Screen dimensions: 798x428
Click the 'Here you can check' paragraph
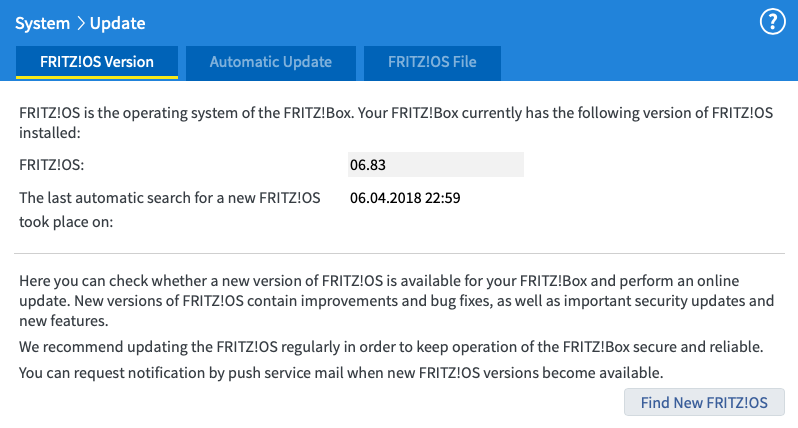(396, 301)
